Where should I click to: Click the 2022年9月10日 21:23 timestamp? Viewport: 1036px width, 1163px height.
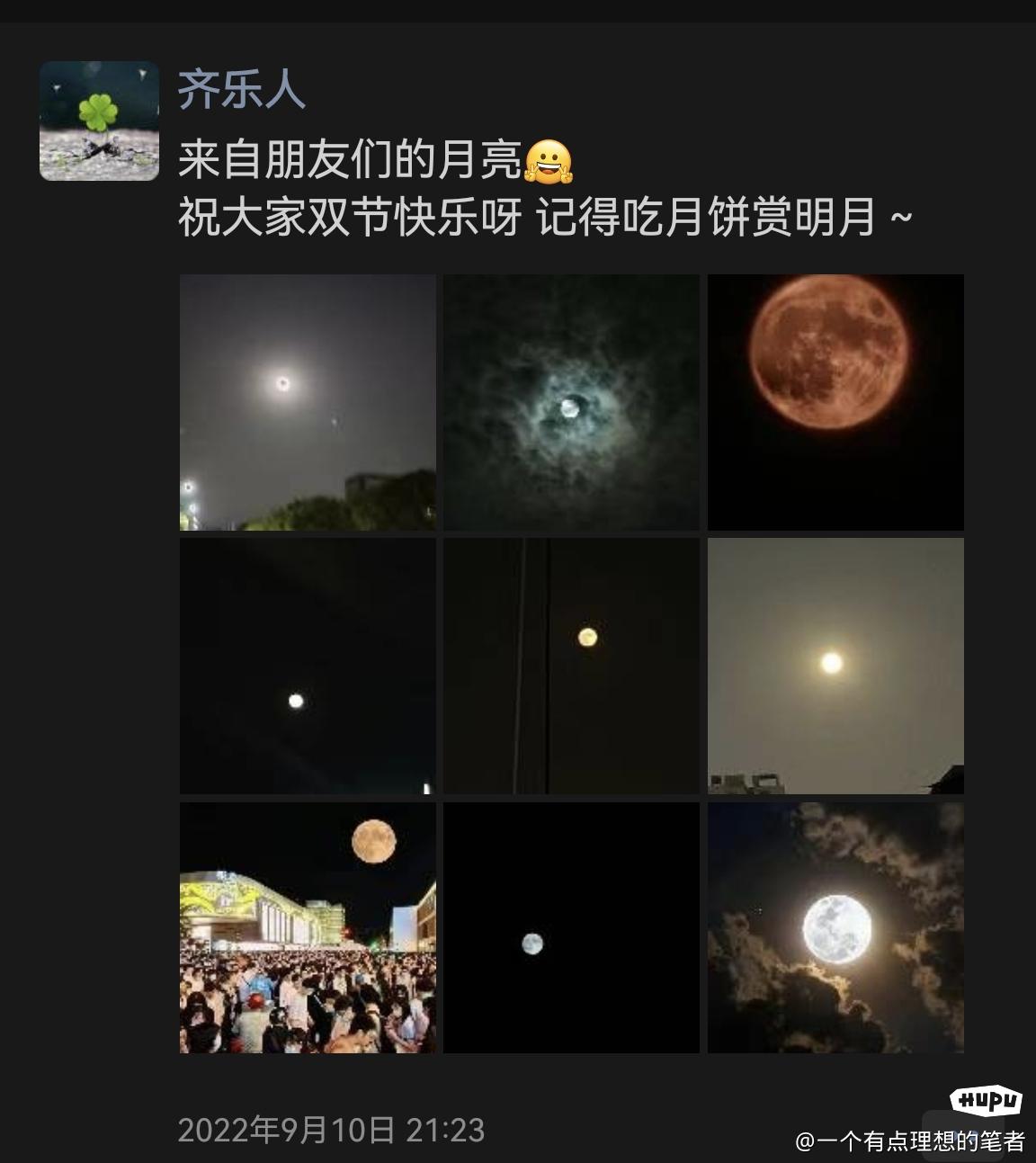click(331, 1130)
